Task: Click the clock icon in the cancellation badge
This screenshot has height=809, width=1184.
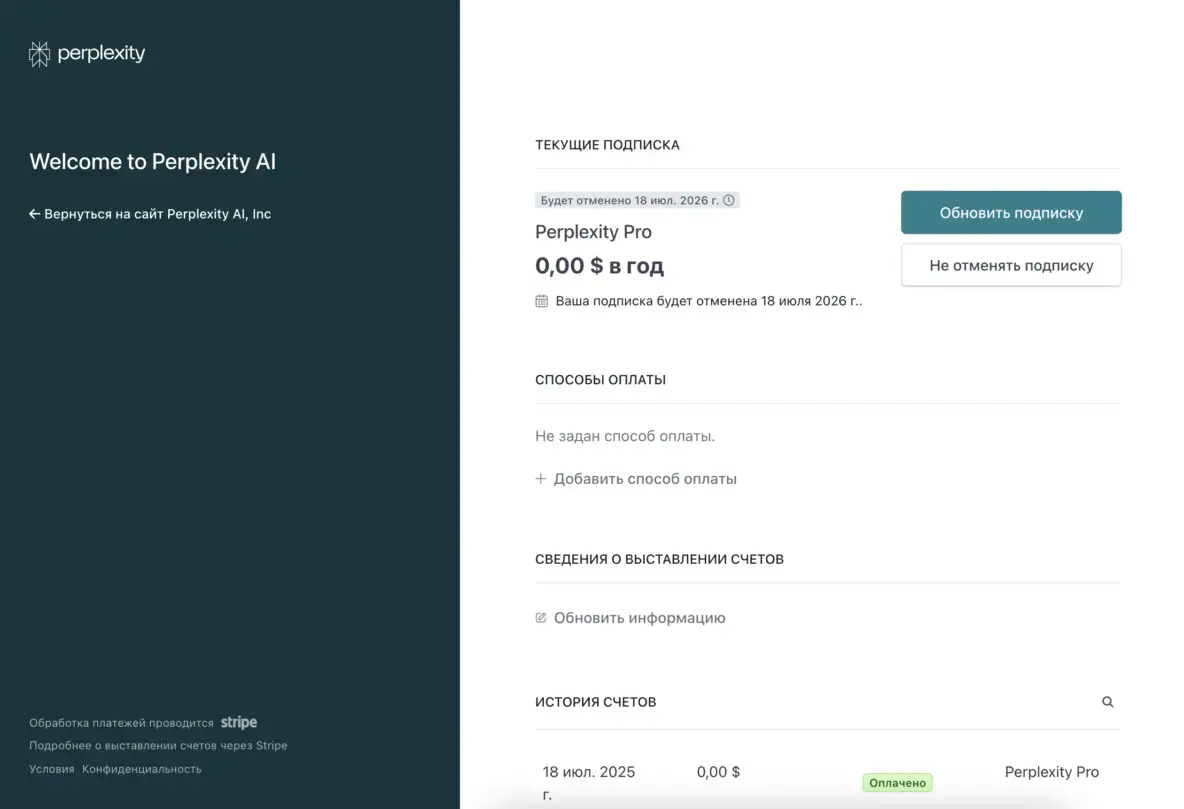Action: pyautogui.click(x=730, y=199)
